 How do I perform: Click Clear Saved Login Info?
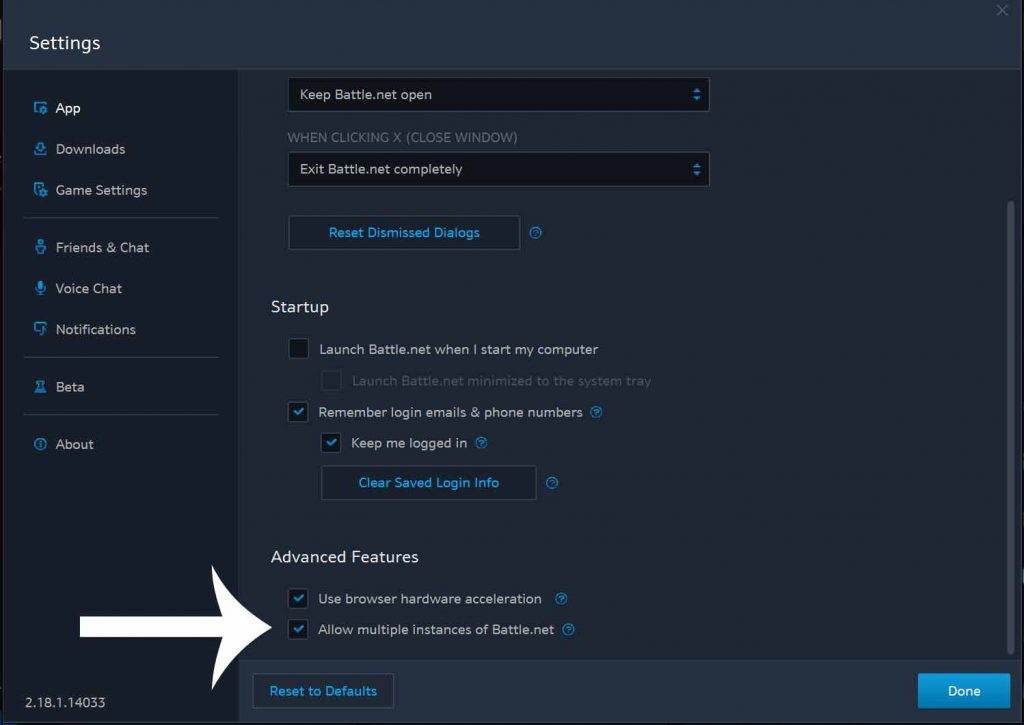pyautogui.click(x=428, y=482)
